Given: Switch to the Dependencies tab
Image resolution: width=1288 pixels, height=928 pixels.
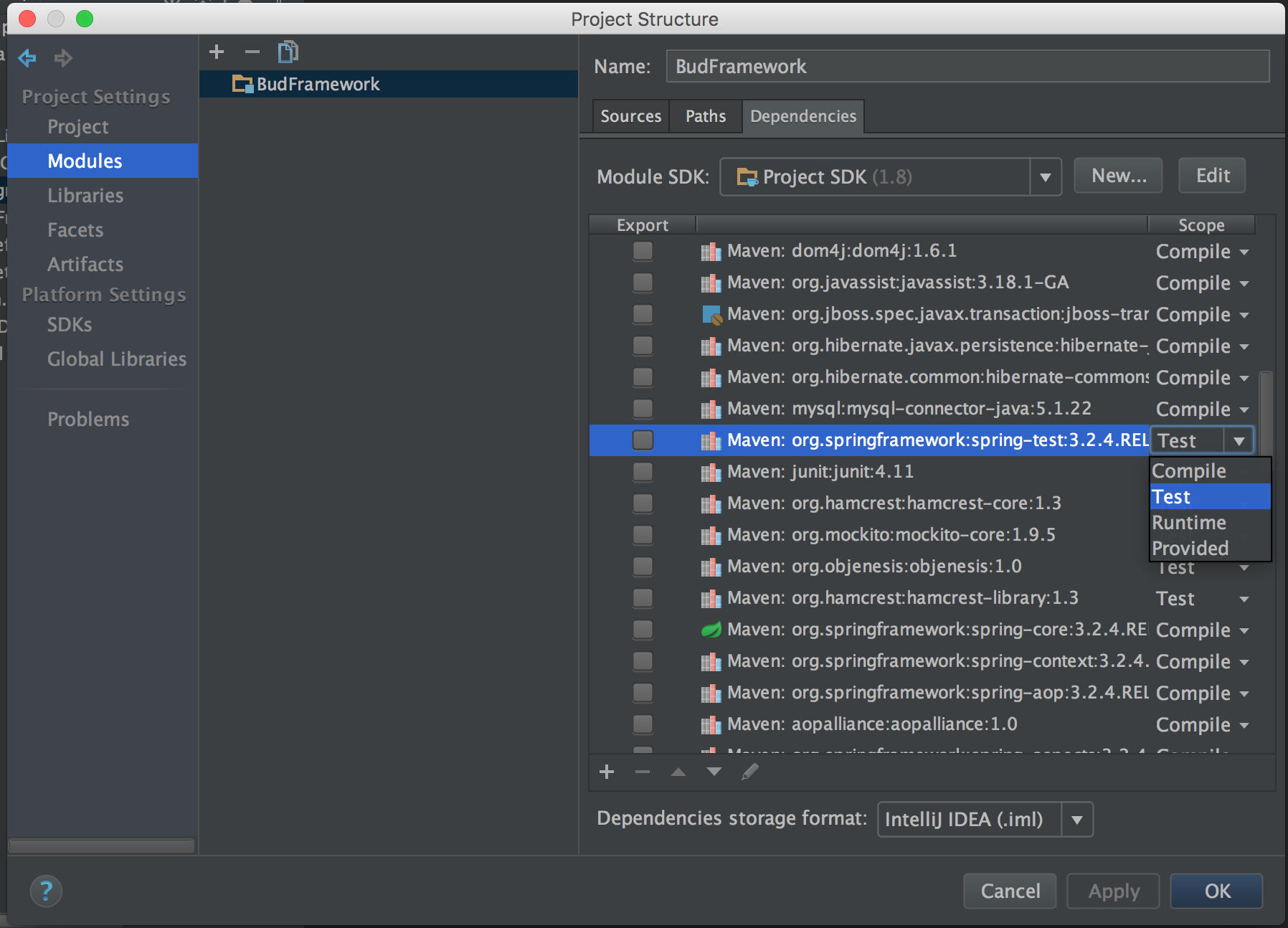Looking at the screenshot, I should coord(803,116).
